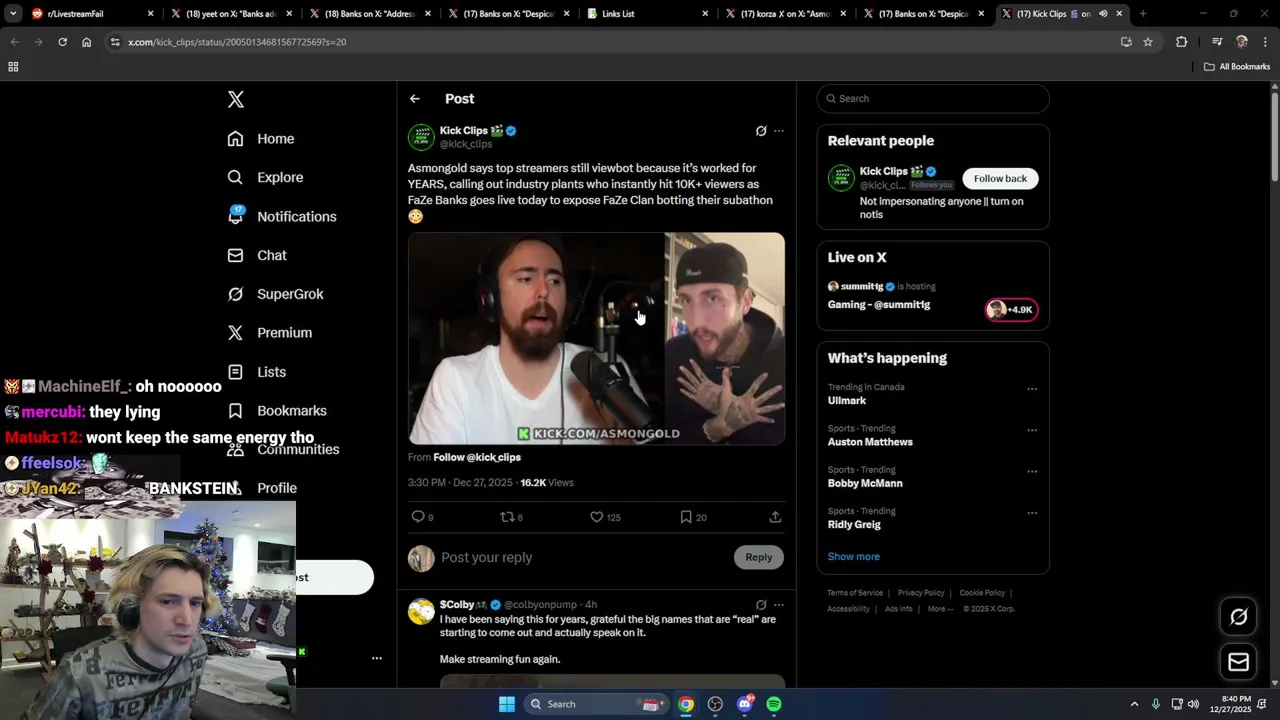Image resolution: width=1280 pixels, height=720 pixels.
Task: Open the browser extensions menu
Action: click(x=1181, y=42)
